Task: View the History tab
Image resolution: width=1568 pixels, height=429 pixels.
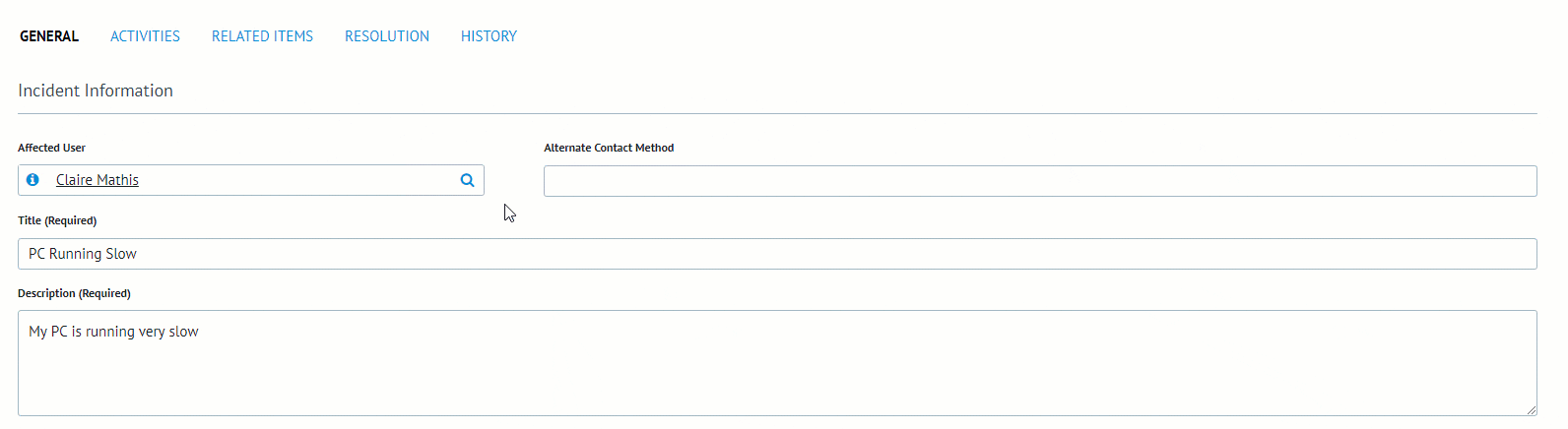Action: tap(489, 36)
